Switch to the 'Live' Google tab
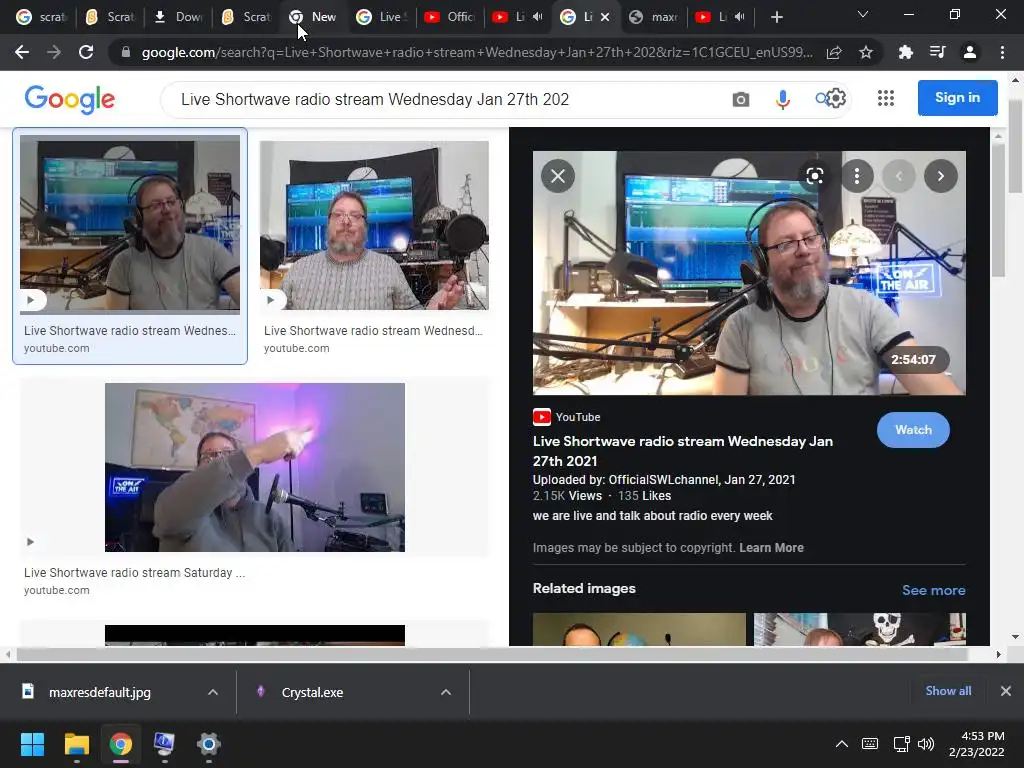 pyautogui.click(x=381, y=17)
